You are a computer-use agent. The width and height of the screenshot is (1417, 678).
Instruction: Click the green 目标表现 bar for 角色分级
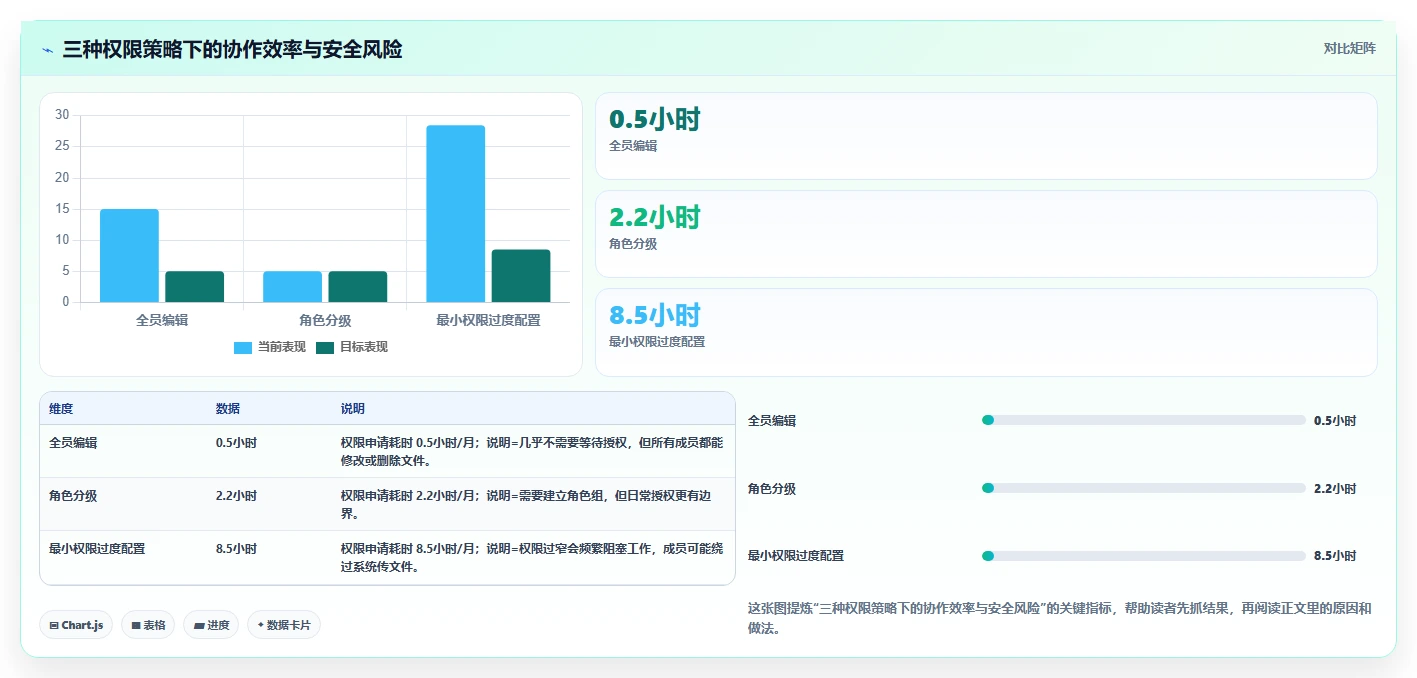pyautogui.click(x=357, y=286)
